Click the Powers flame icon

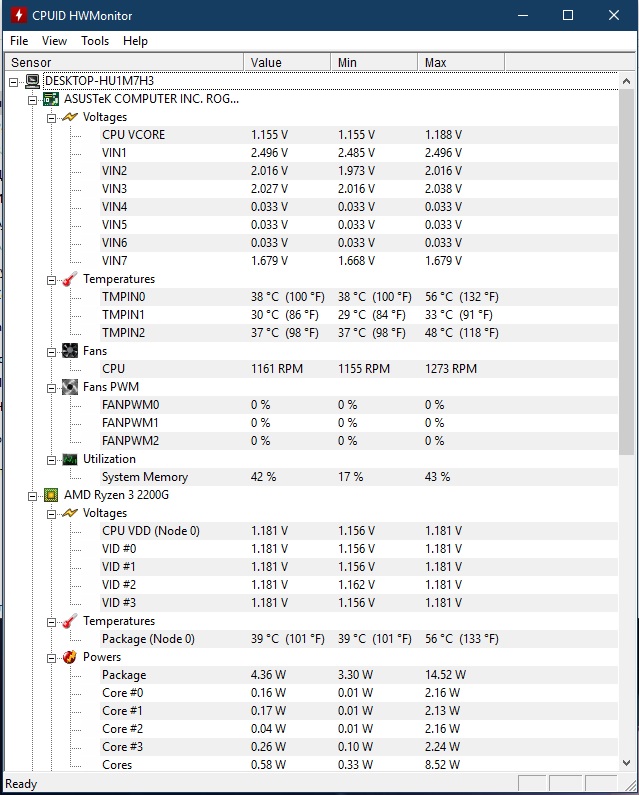coord(69,657)
